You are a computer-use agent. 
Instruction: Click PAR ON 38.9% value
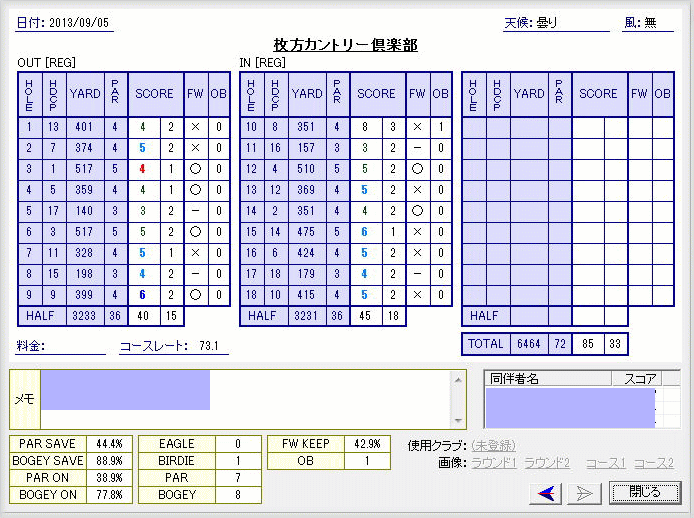[x=109, y=478]
